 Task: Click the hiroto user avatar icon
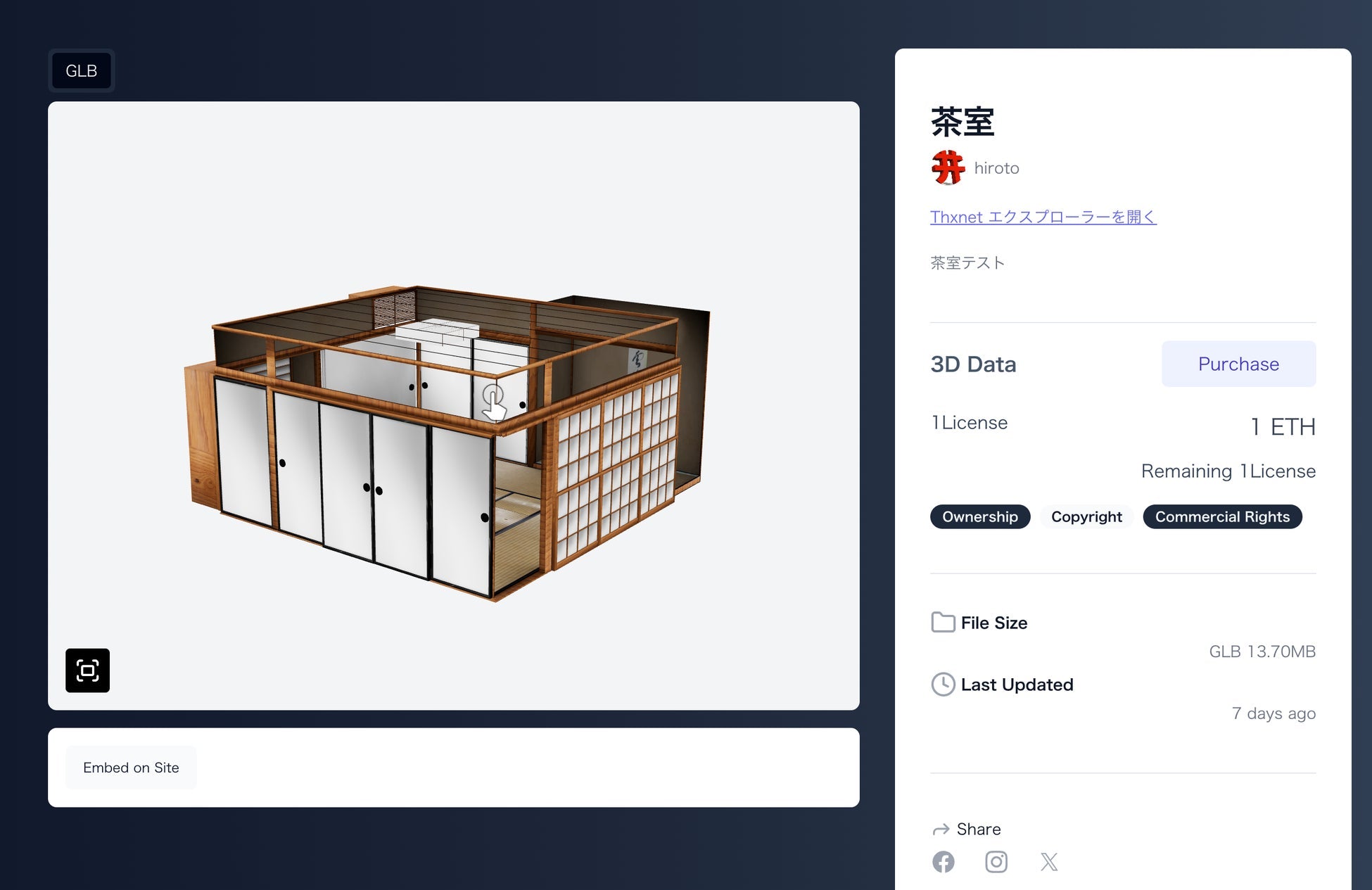[948, 167]
